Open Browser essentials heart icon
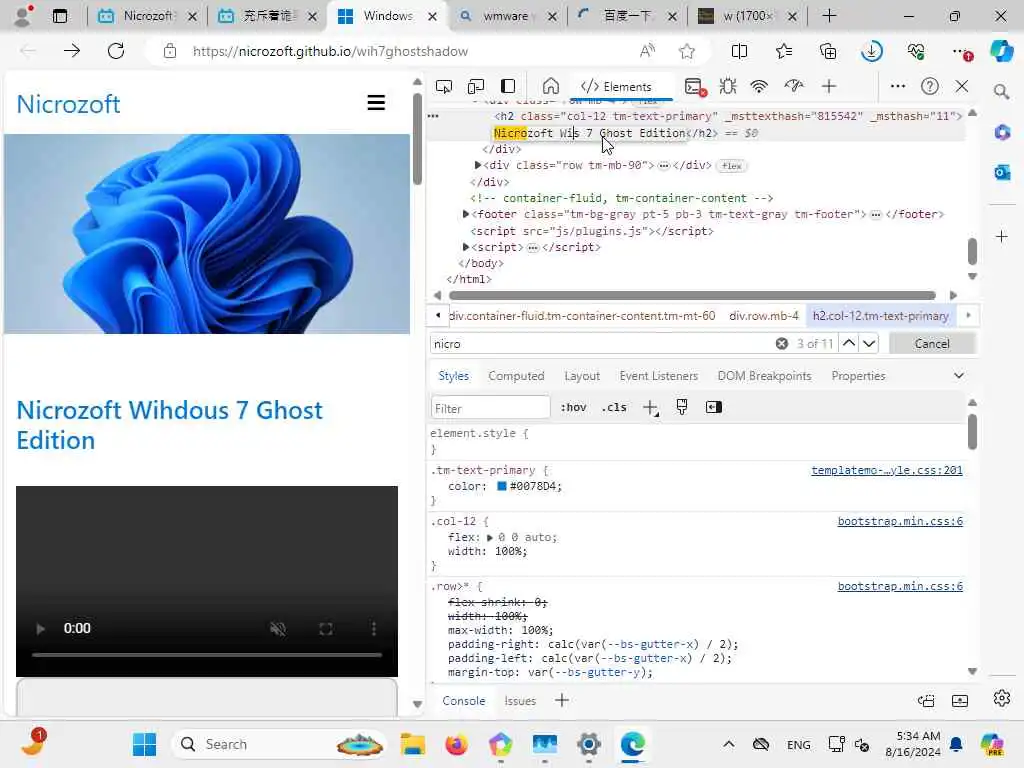The height and width of the screenshot is (768, 1024). pos(916,51)
